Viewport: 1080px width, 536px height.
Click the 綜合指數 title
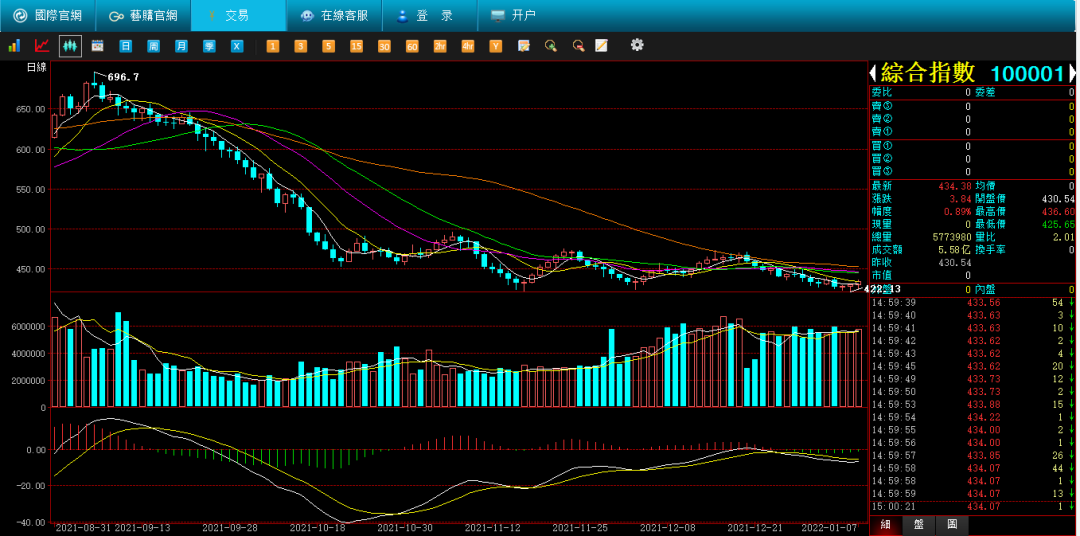(x=928, y=73)
